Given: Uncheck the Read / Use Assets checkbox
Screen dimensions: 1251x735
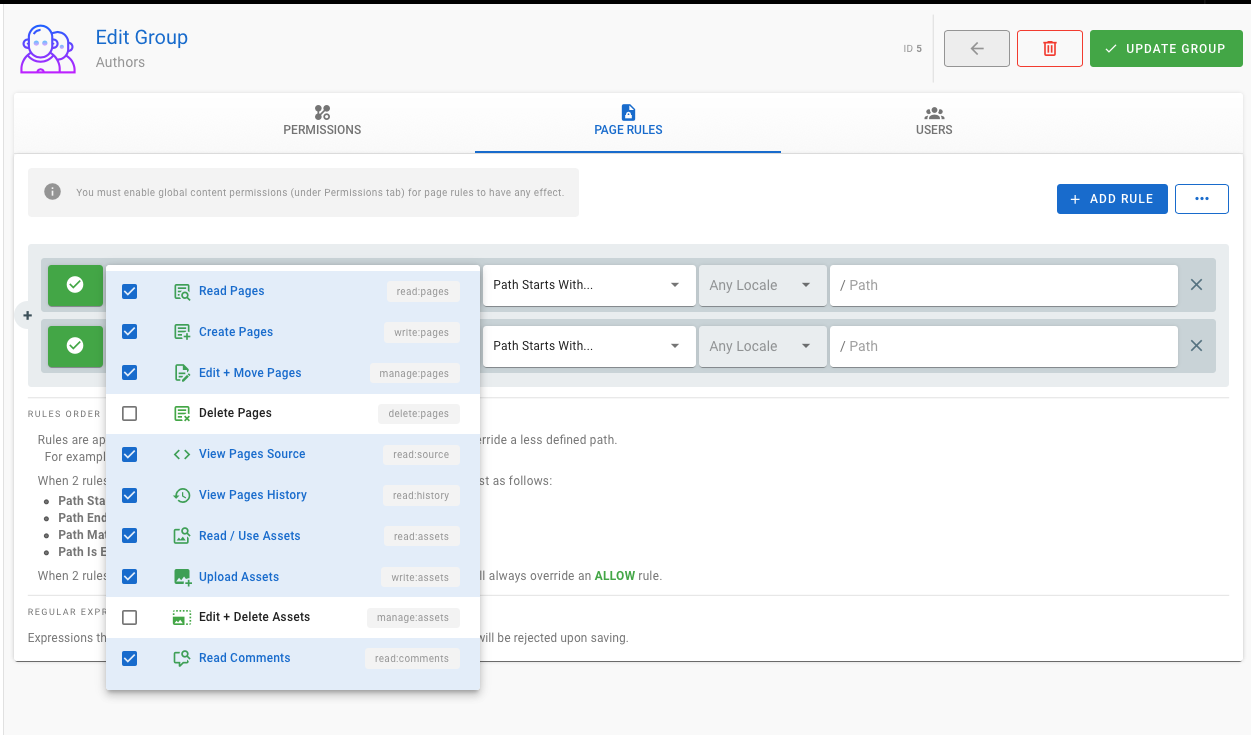Looking at the screenshot, I should pos(129,536).
